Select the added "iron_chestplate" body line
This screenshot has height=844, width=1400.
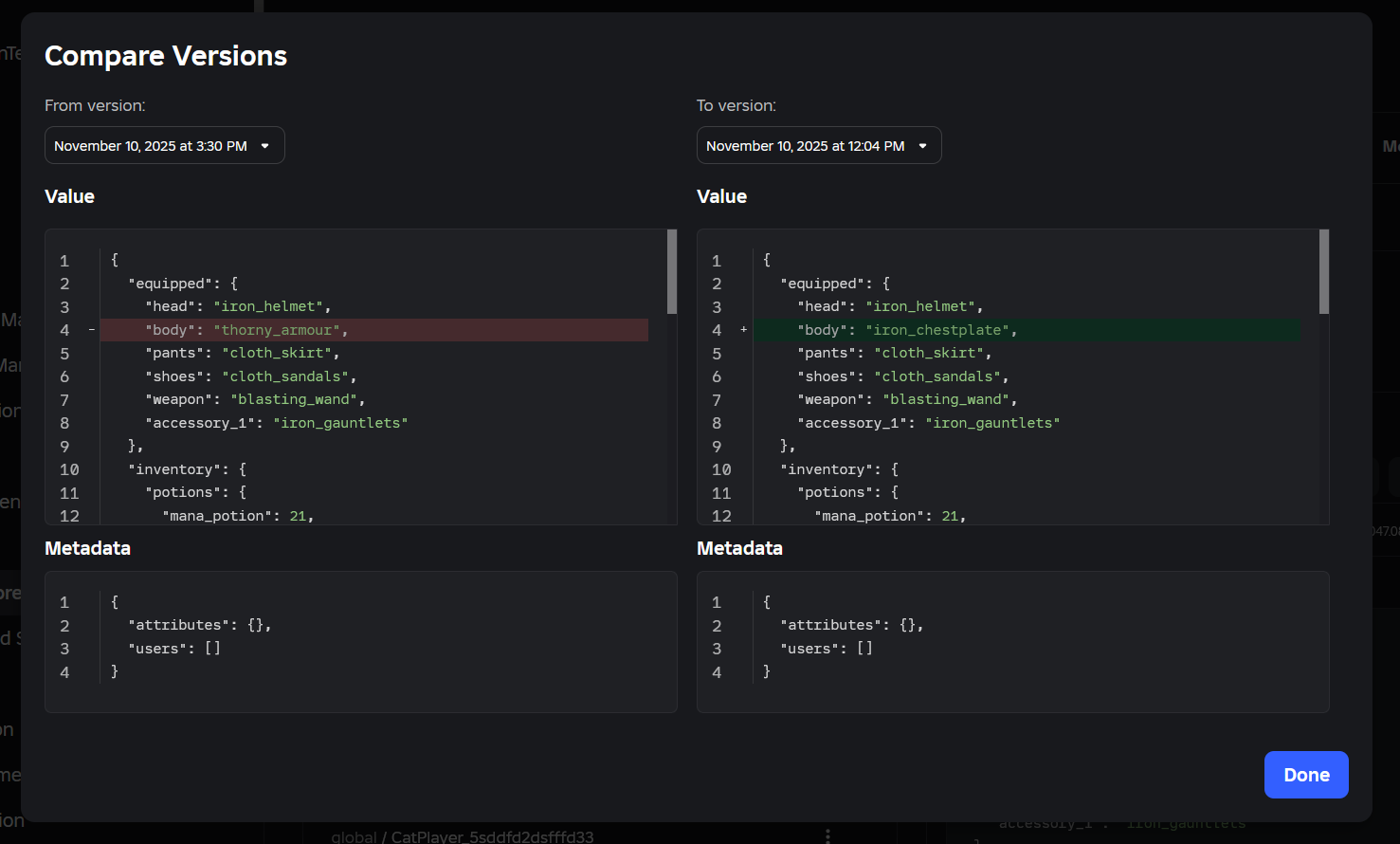1027,330
